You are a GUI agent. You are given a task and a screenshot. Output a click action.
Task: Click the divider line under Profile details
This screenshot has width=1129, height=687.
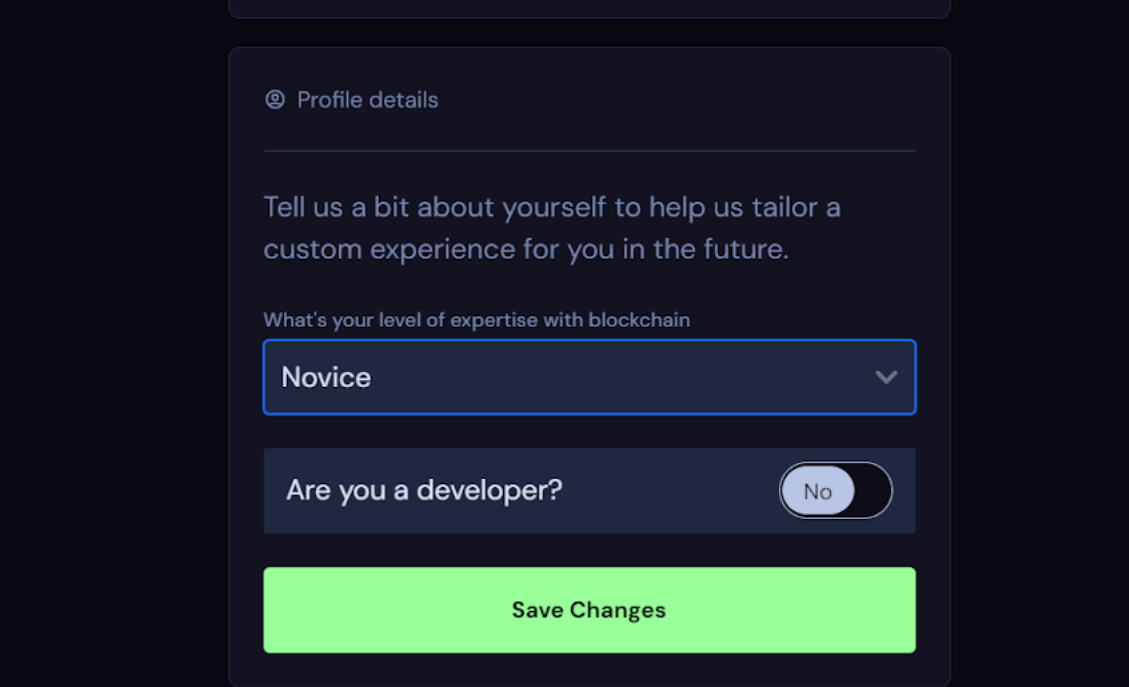pyautogui.click(x=590, y=151)
